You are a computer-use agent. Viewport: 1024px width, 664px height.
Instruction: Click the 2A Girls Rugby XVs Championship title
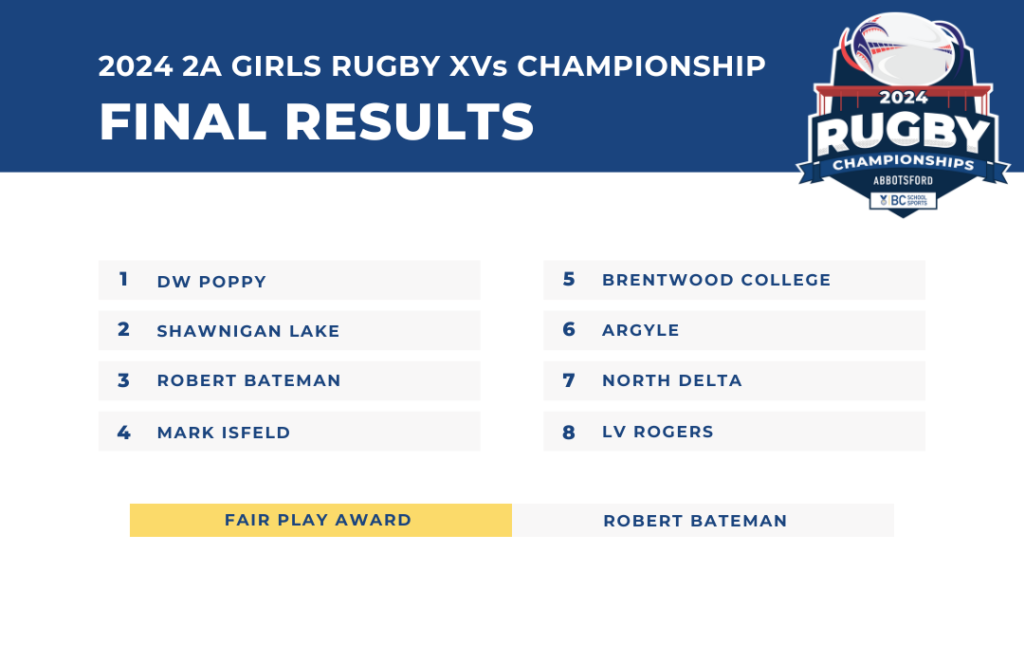tap(432, 66)
